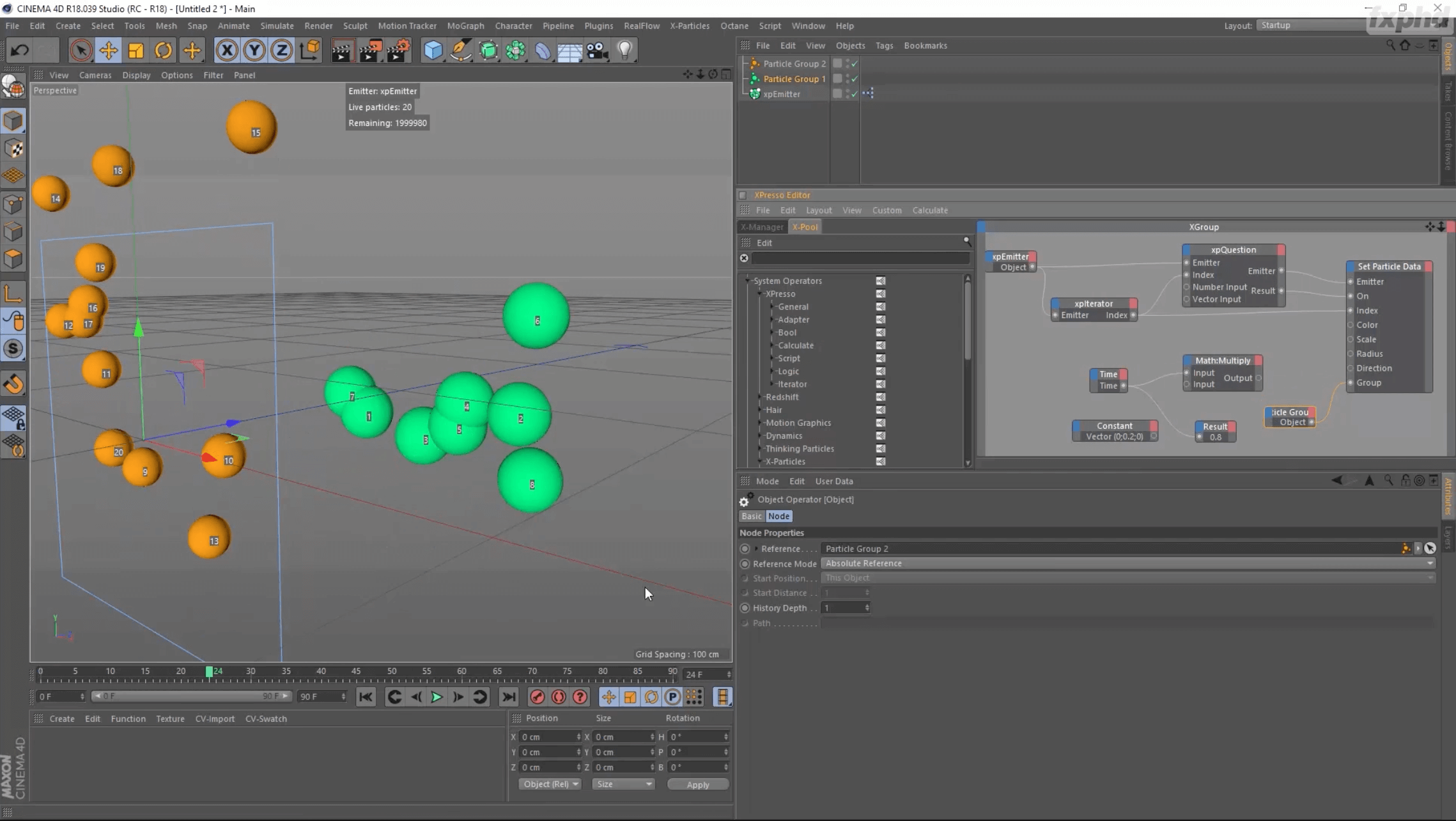The width and height of the screenshot is (1456, 821).
Task: Add a Cube primitive object
Action: coord(433,50)
